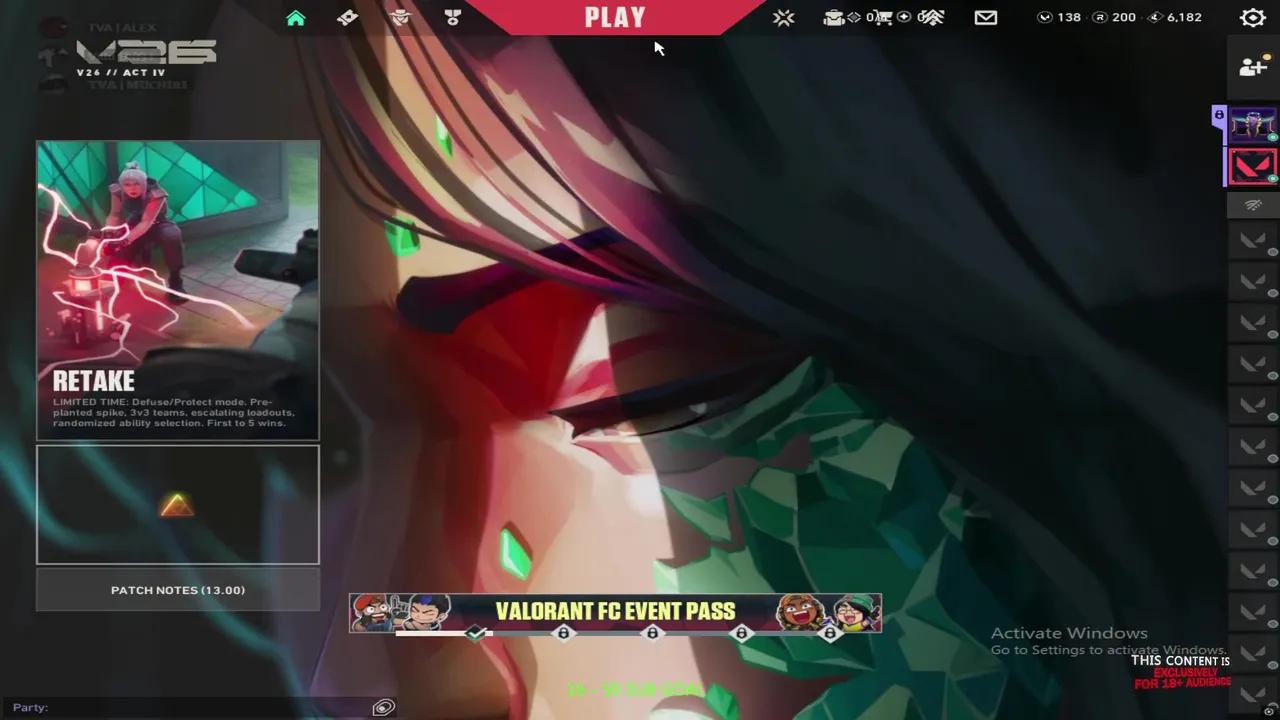Open the Valorant emblem icon right of PLAY
Viewport: 1280px width, 720px height.
coord(783,17)
